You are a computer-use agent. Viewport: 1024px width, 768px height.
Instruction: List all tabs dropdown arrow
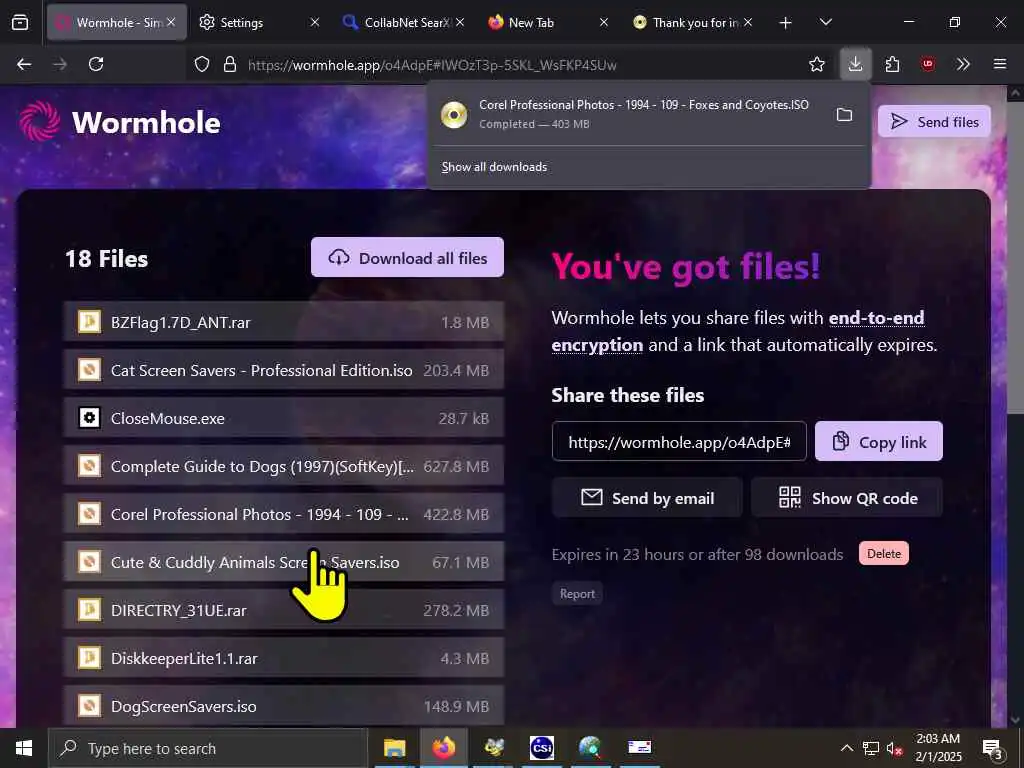(825, 22)
